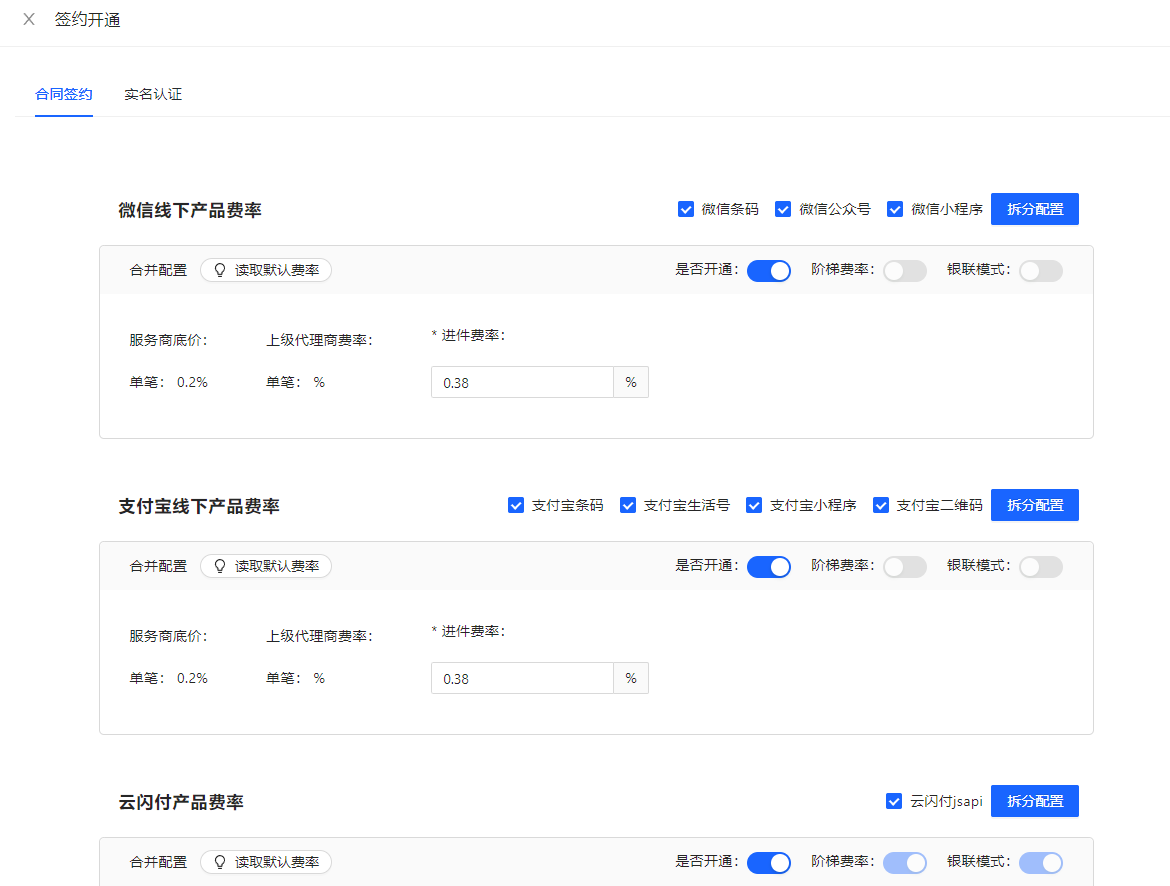Close the 签约开通 panel with X icon
1170x886 pixels.
[x=29, y=20]
